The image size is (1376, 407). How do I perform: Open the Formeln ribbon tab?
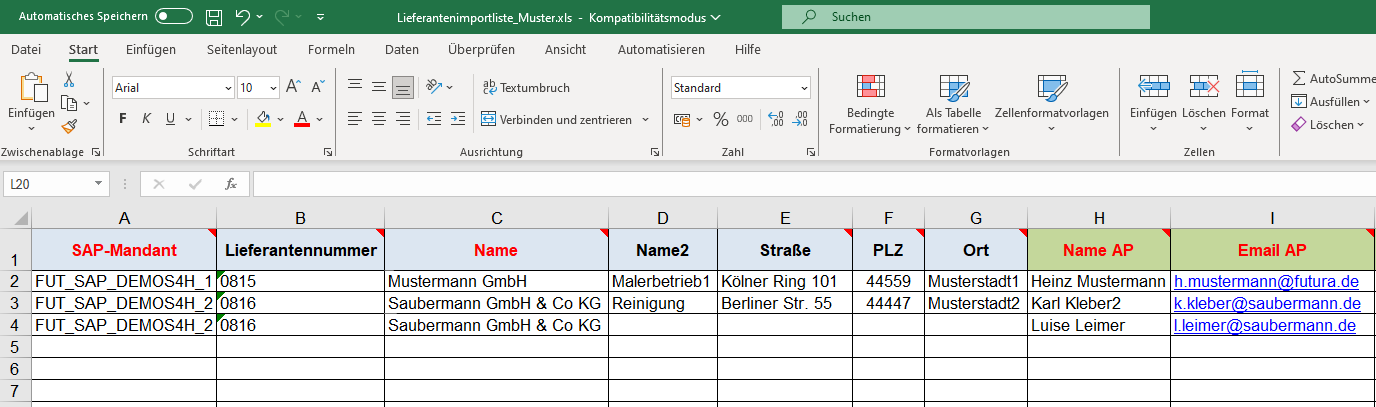point(331,49)
